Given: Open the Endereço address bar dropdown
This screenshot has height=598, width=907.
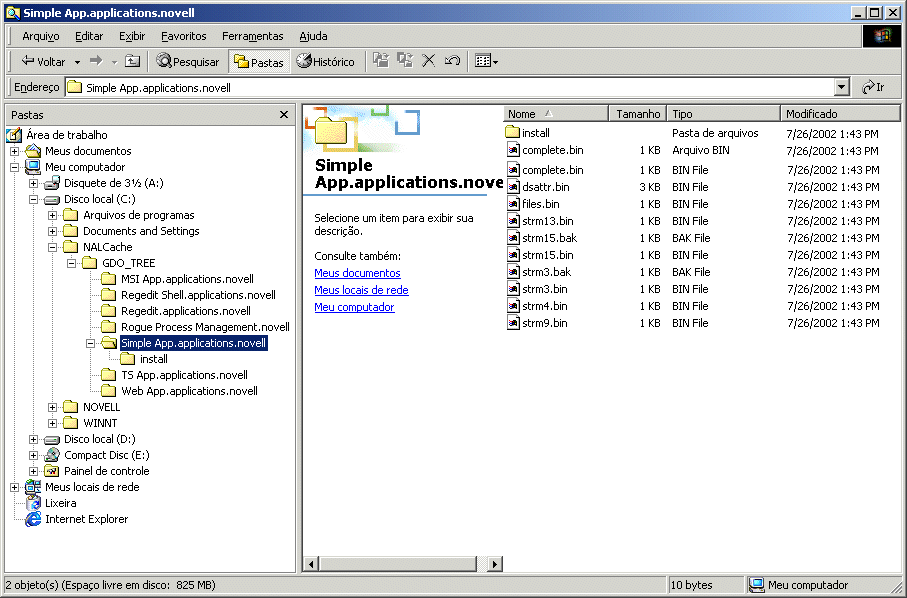Looking at the screenshot, I should pyautogui.click(x=841, y=87).
